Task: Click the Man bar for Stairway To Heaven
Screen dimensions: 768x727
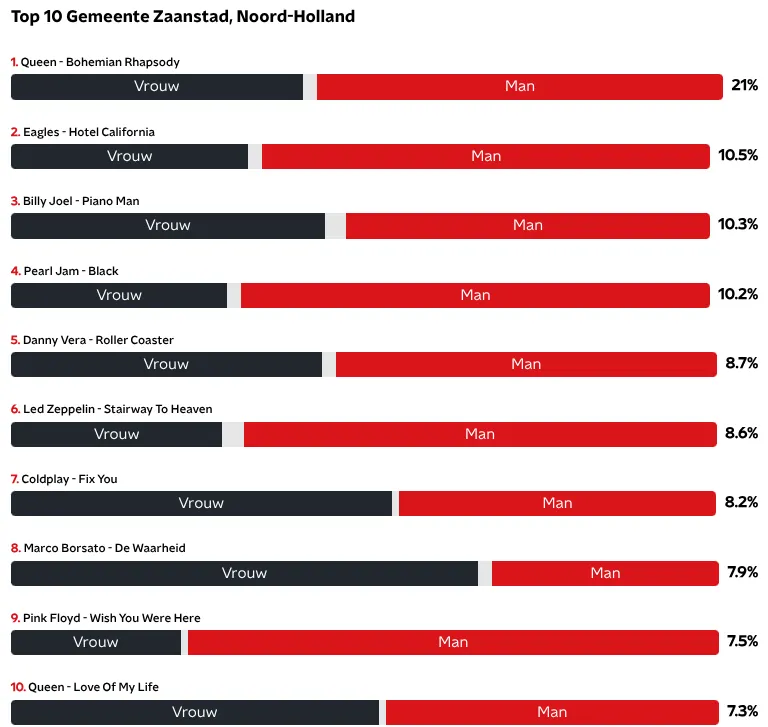Action: click(480, 434)
